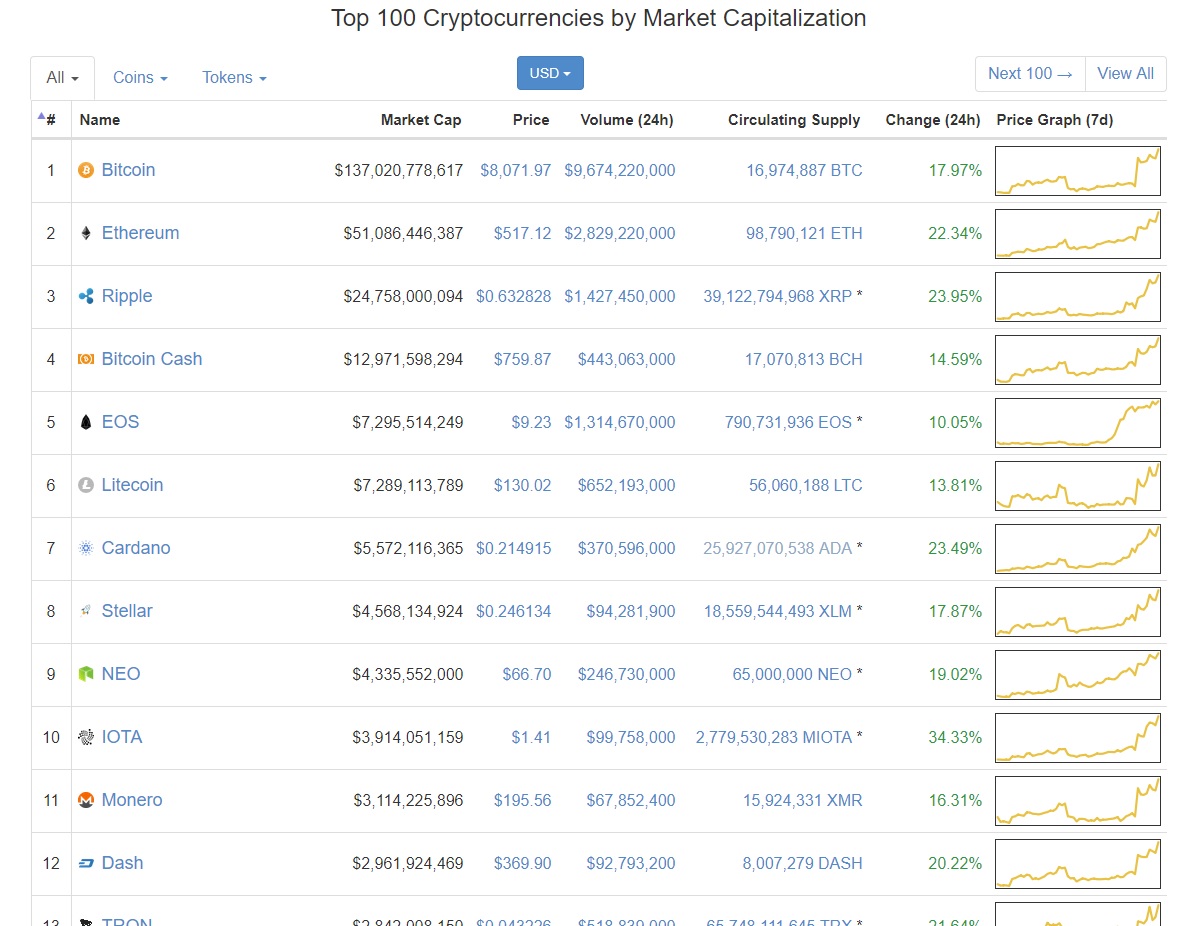
Task: Open Ethereum 7-day price graph
Action: pyautogui.click(x=1078, y=234)
